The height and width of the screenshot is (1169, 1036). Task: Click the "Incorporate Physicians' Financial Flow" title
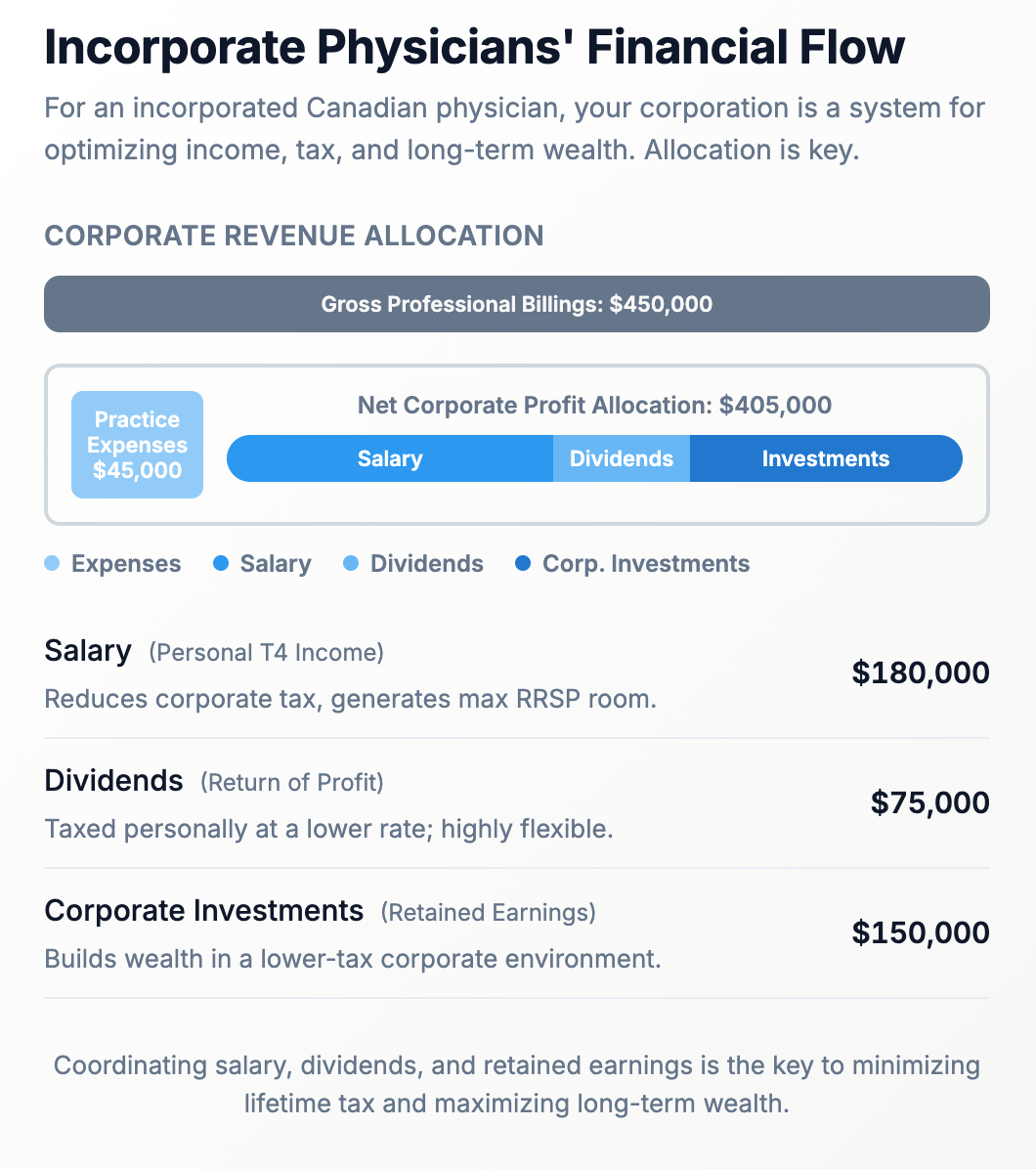tap(475, 48)
